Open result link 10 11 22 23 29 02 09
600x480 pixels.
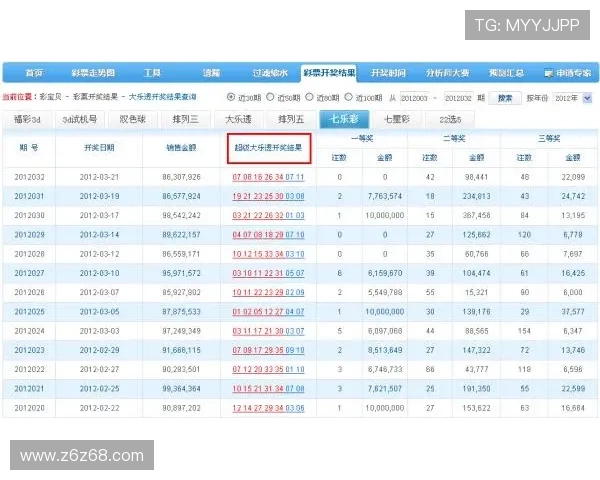(268, 293)
